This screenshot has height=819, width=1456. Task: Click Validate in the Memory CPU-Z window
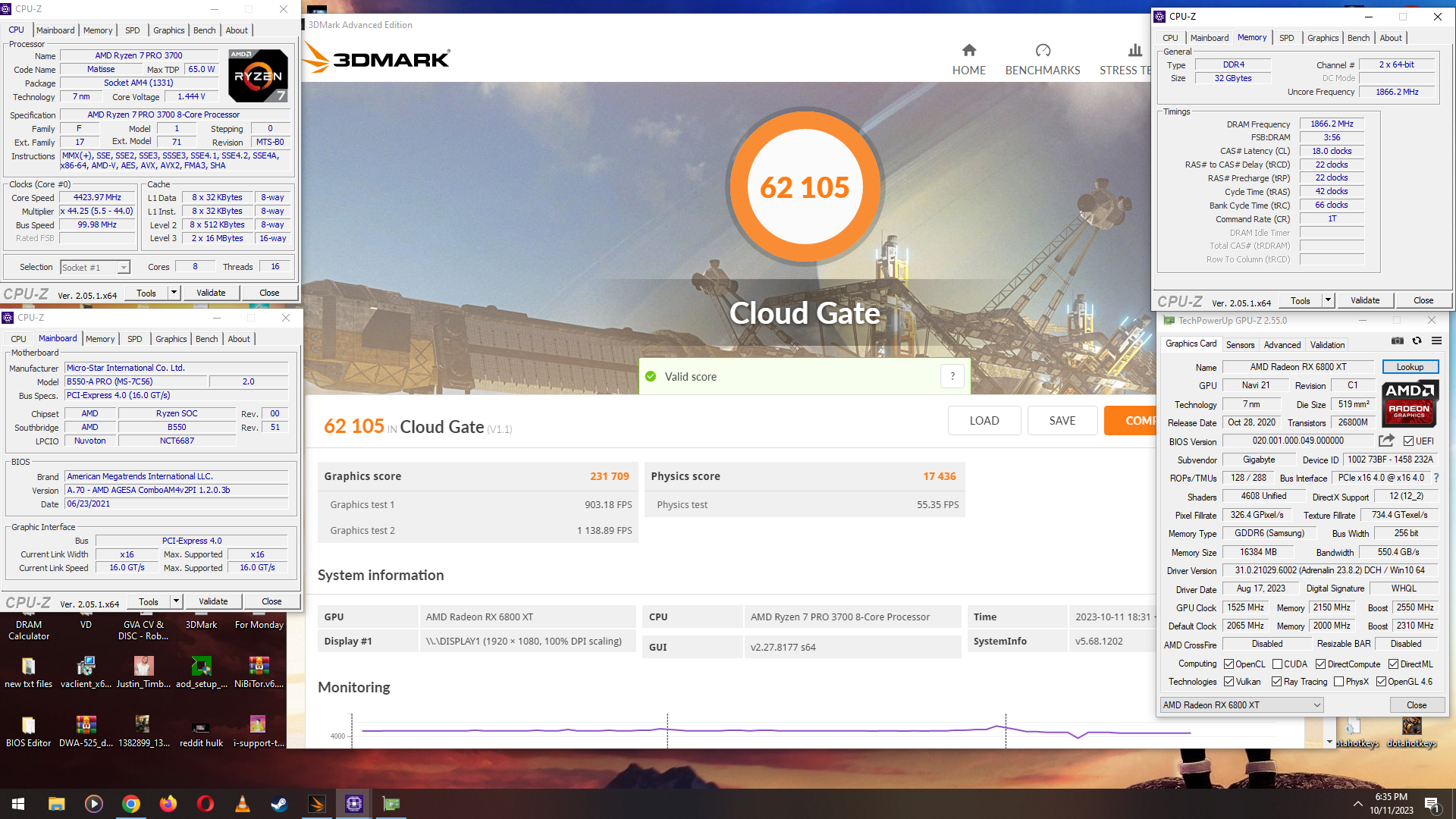tap(1364, 300)
